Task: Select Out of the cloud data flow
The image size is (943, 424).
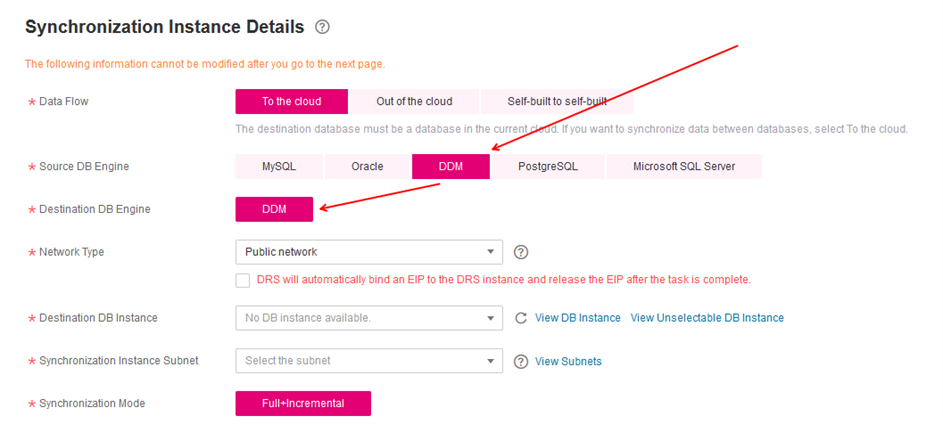Action: (414, 101)
